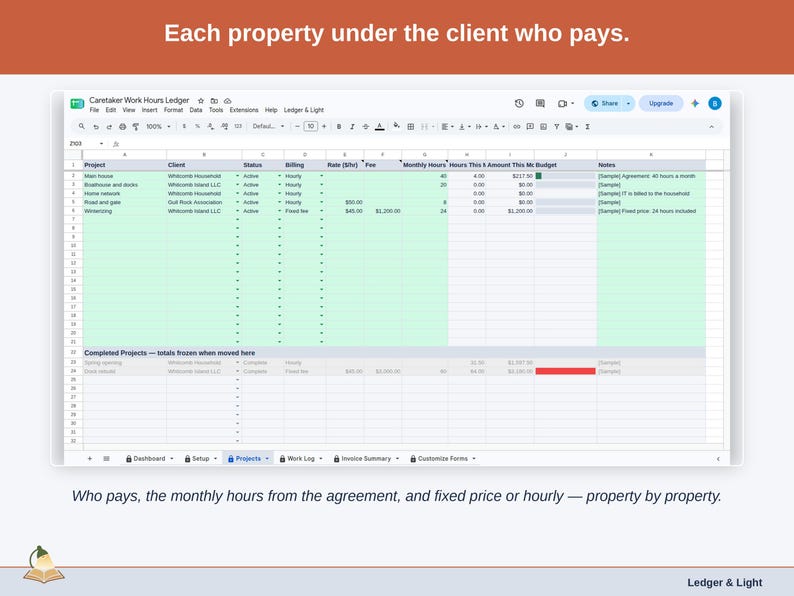
Task: Click the Undo arrow
Action: (96, 127)
